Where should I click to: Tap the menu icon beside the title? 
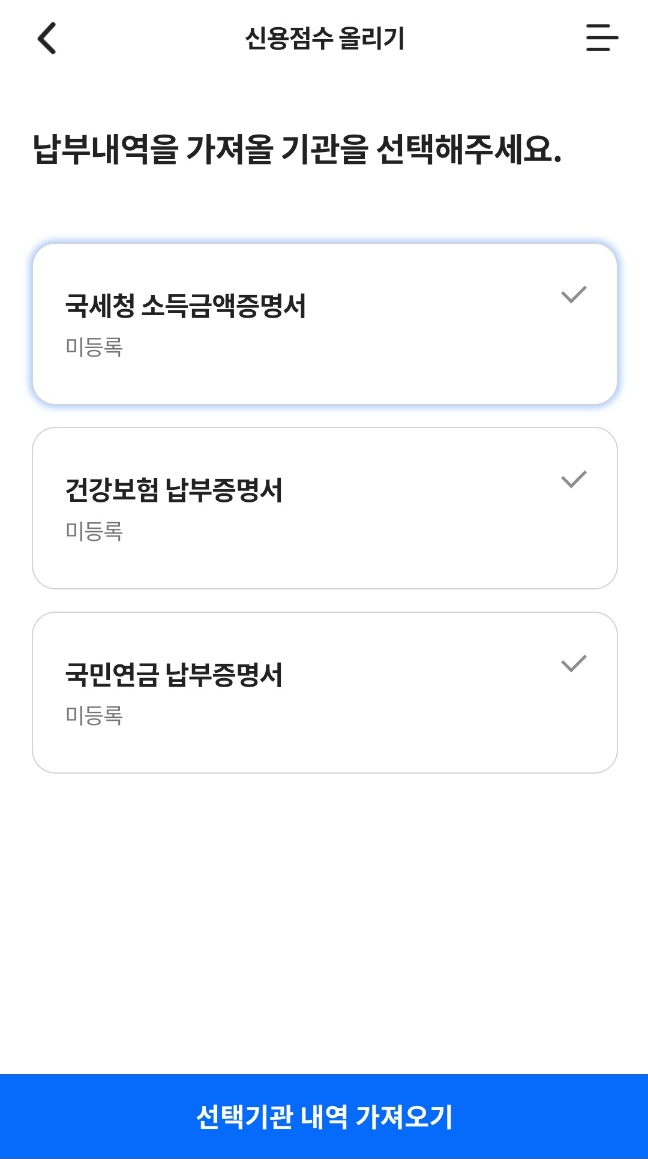pyautogui.click(x=601, y=38)
